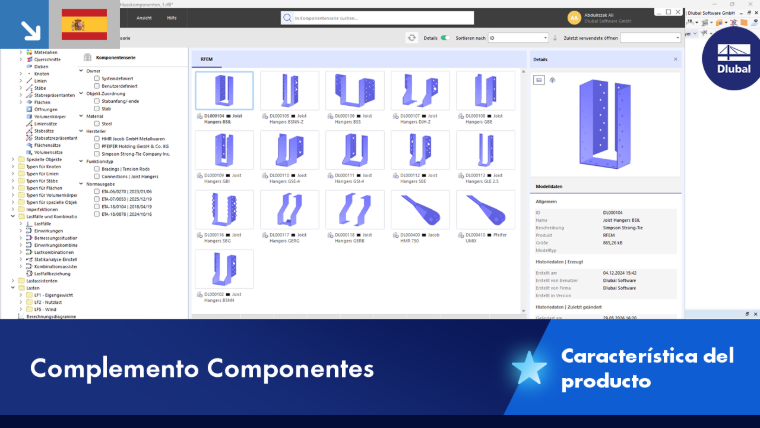Viewport: 760px width, 428px height.
Task: Select Joist Hangers BSIL thumbnail DL000104
Action: (x=224, y=91)
